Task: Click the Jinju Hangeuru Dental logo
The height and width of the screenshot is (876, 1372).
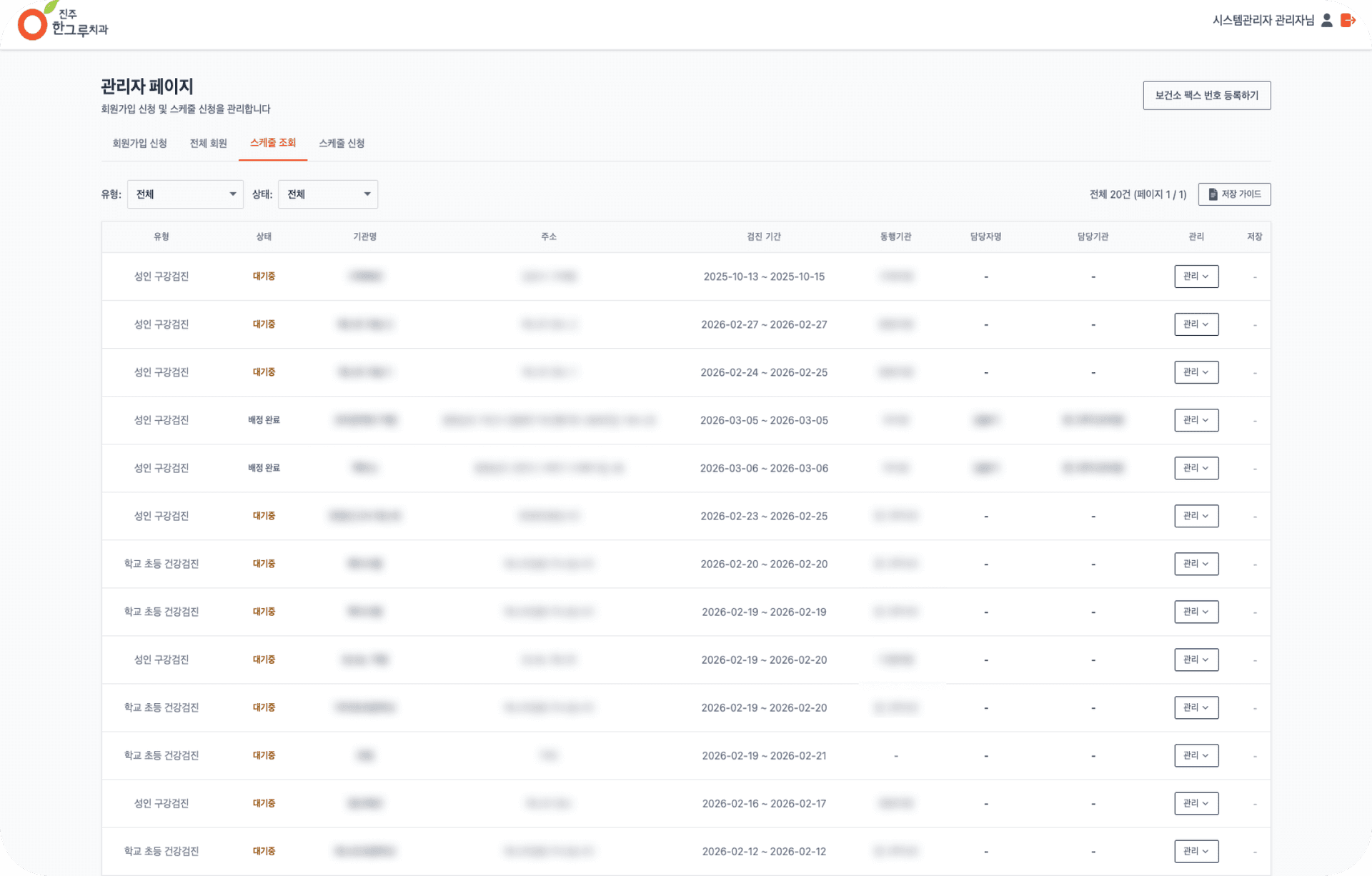Action: pyautogui.click(x=63, y=21)
